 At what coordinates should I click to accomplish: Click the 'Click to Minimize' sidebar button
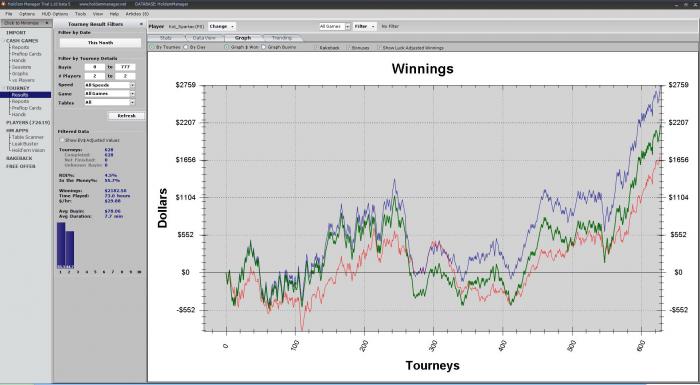click(x=26, y=23)
